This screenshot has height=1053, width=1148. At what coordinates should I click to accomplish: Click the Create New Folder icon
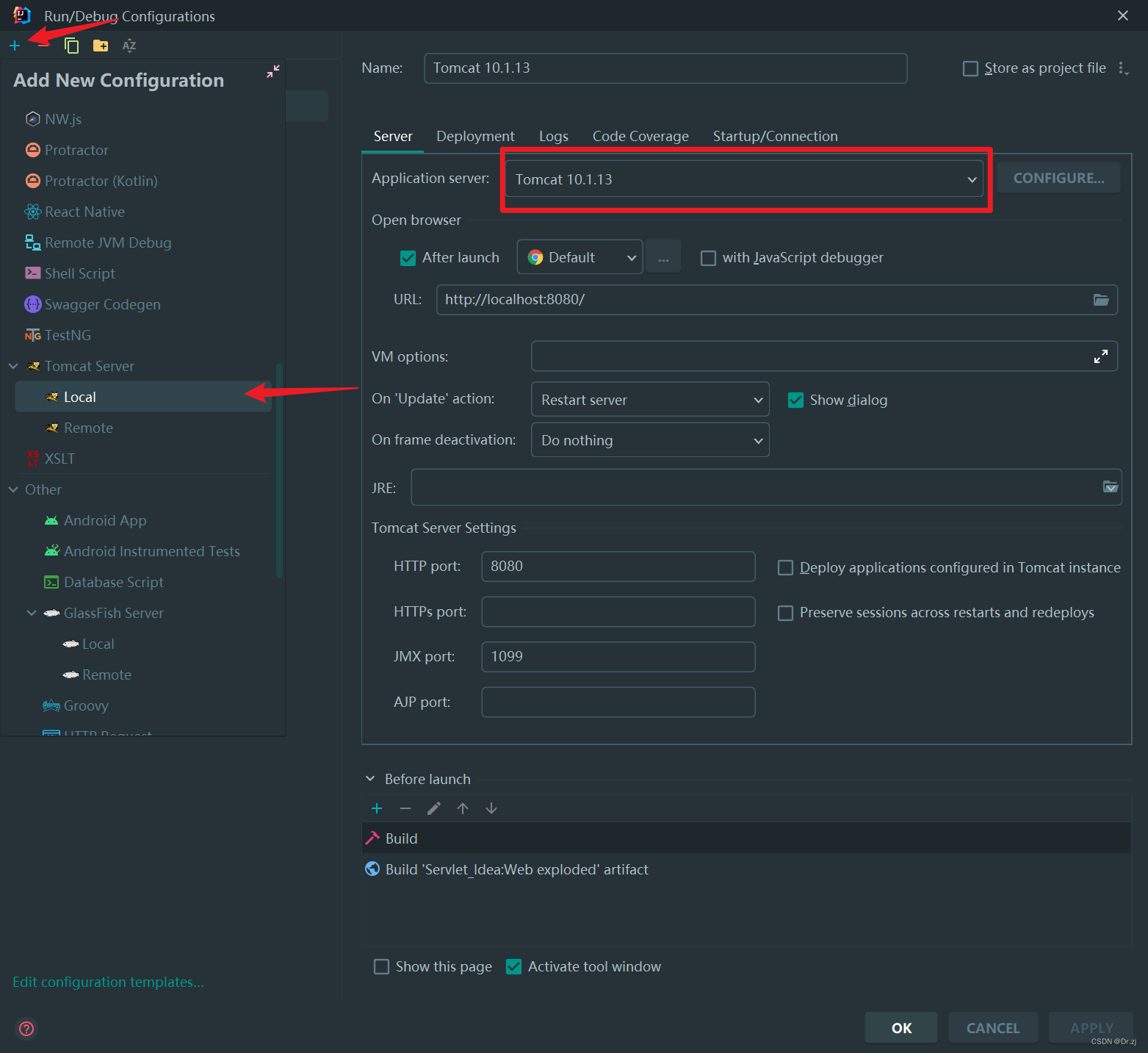pyautogui.click(x=101, y=46)
